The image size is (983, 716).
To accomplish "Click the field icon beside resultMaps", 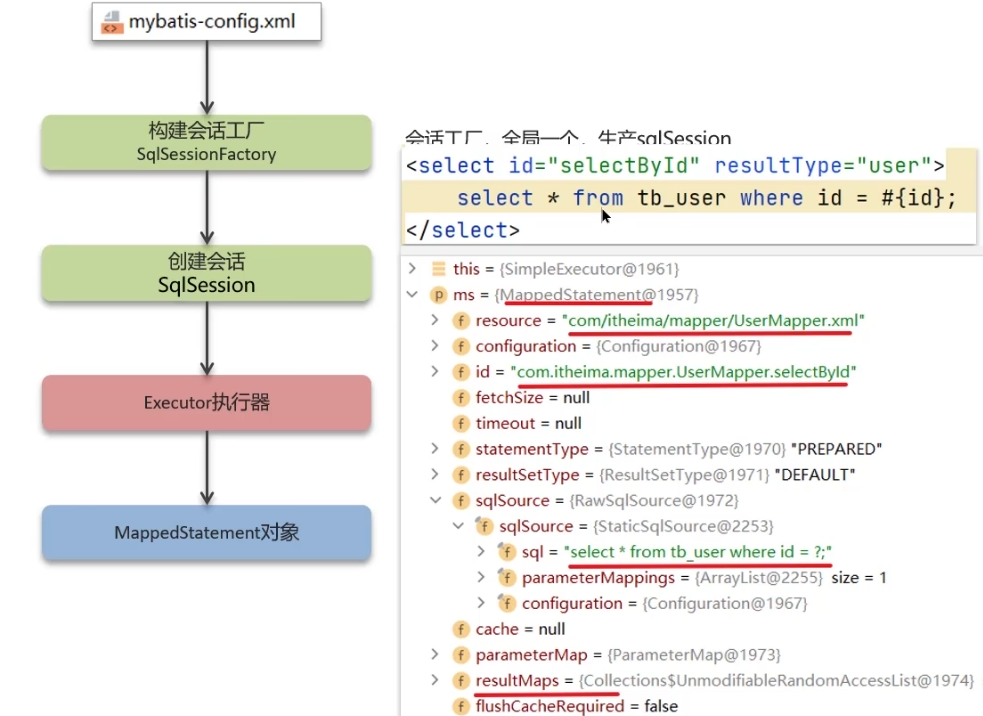I will (x=461, y=681).
